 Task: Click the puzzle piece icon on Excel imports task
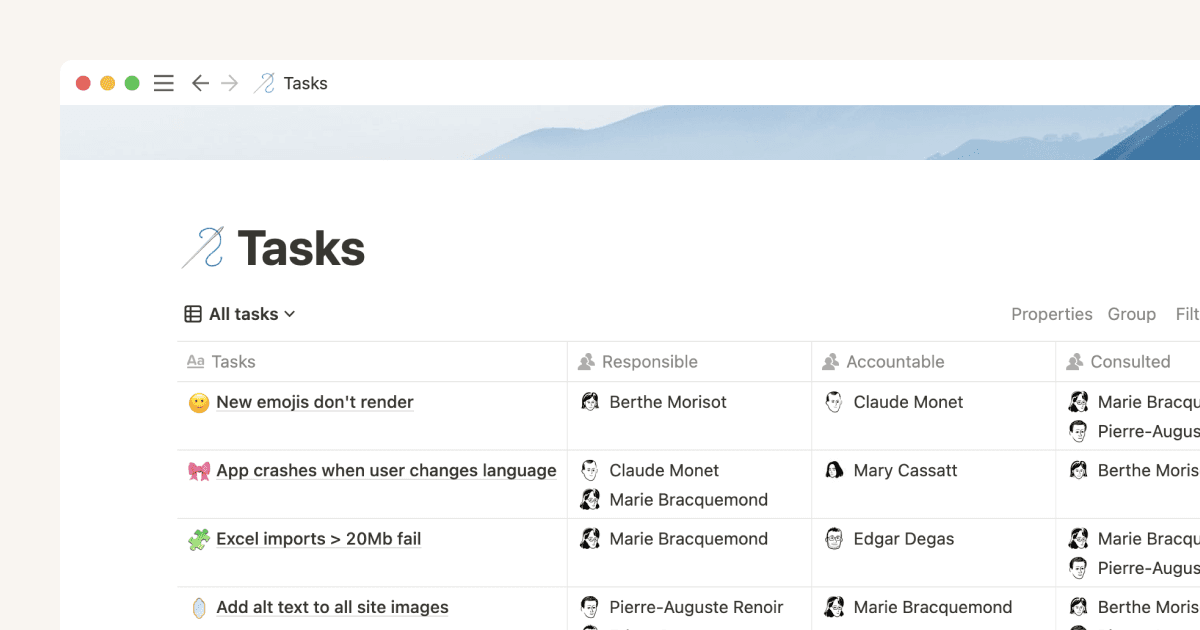pos(199,540)
